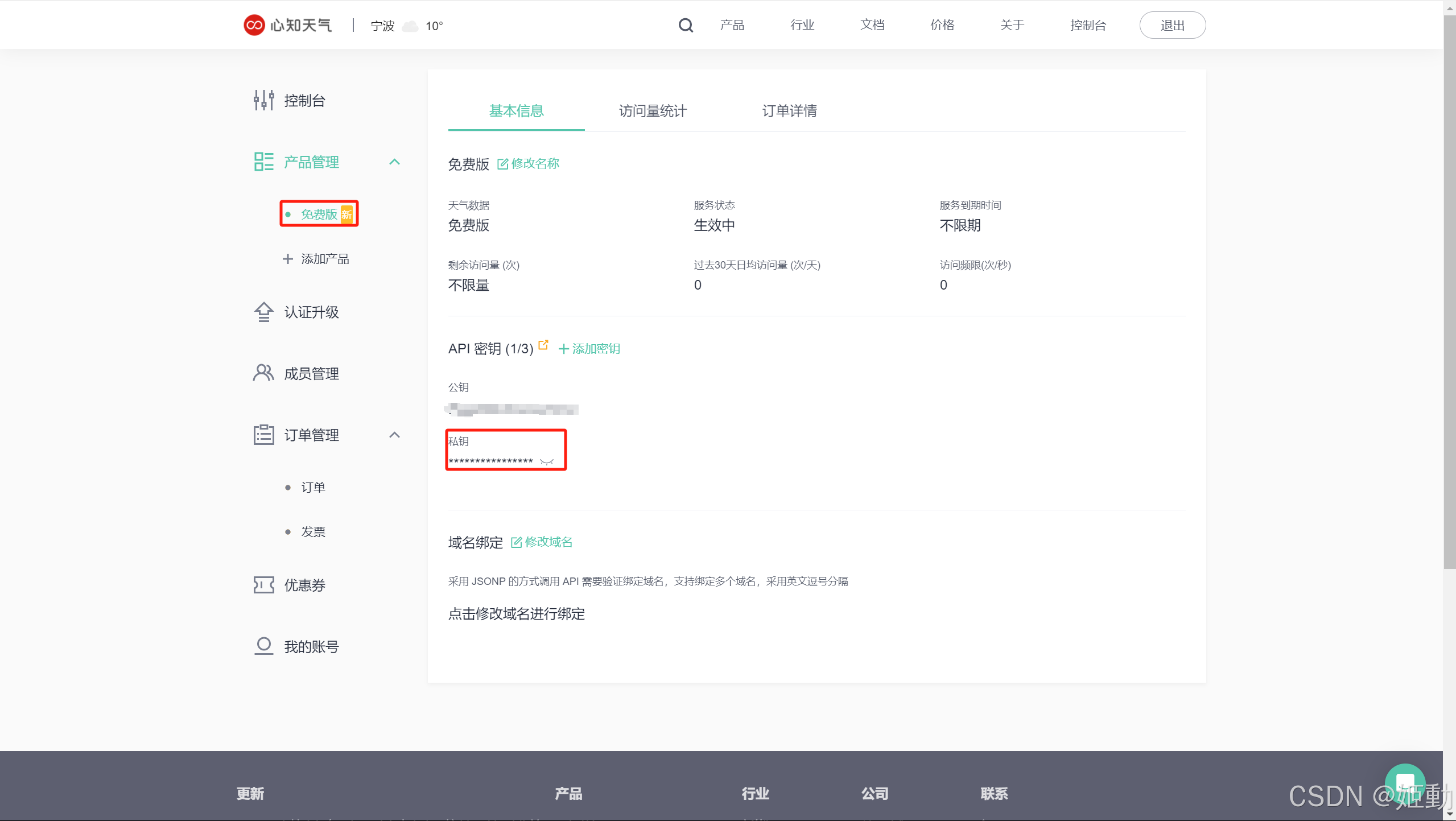Click the 添加密钥 link
This screenshot has width=1456, height=821.
coord(589,349)
